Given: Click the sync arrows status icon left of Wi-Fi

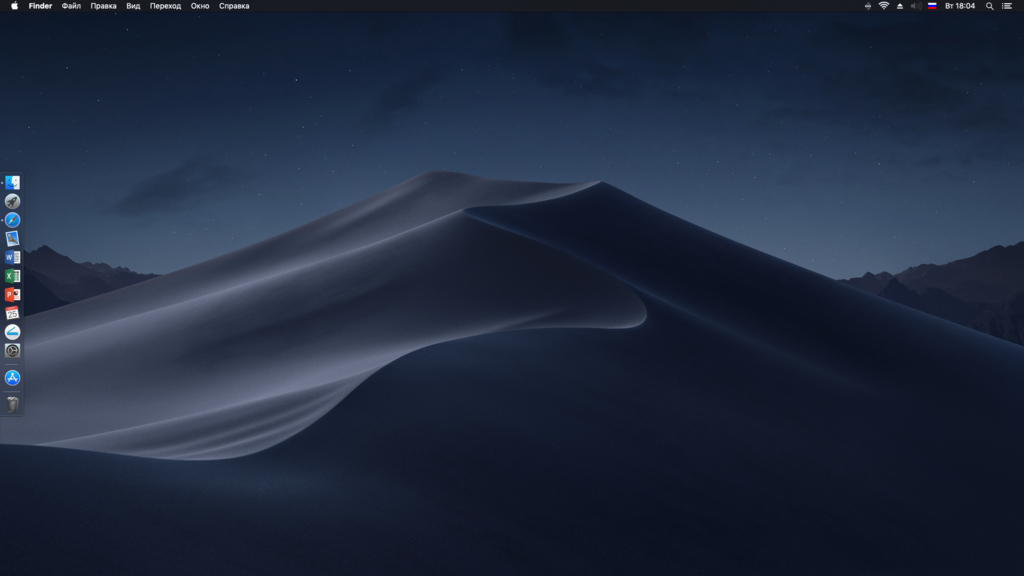Looking at the screenshot, I should [x=867, y=6].
